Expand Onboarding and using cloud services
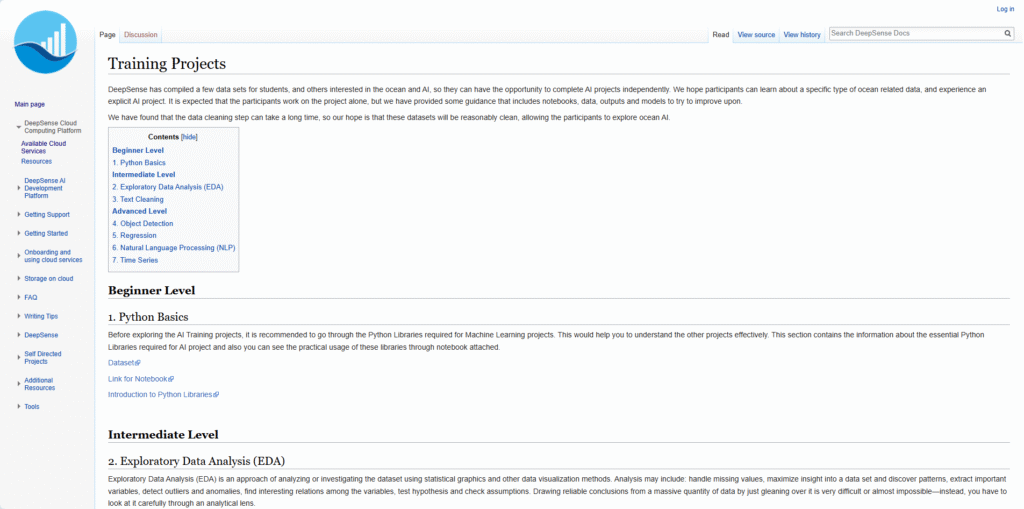The height and width of the screenshot is (509, 1024). pyautogui.click(x=19, y=256)
